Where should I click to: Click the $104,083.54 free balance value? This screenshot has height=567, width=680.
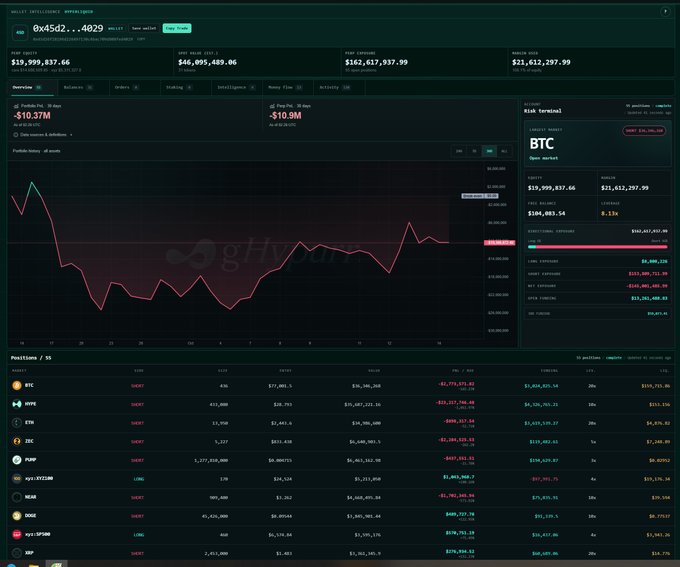546,213
